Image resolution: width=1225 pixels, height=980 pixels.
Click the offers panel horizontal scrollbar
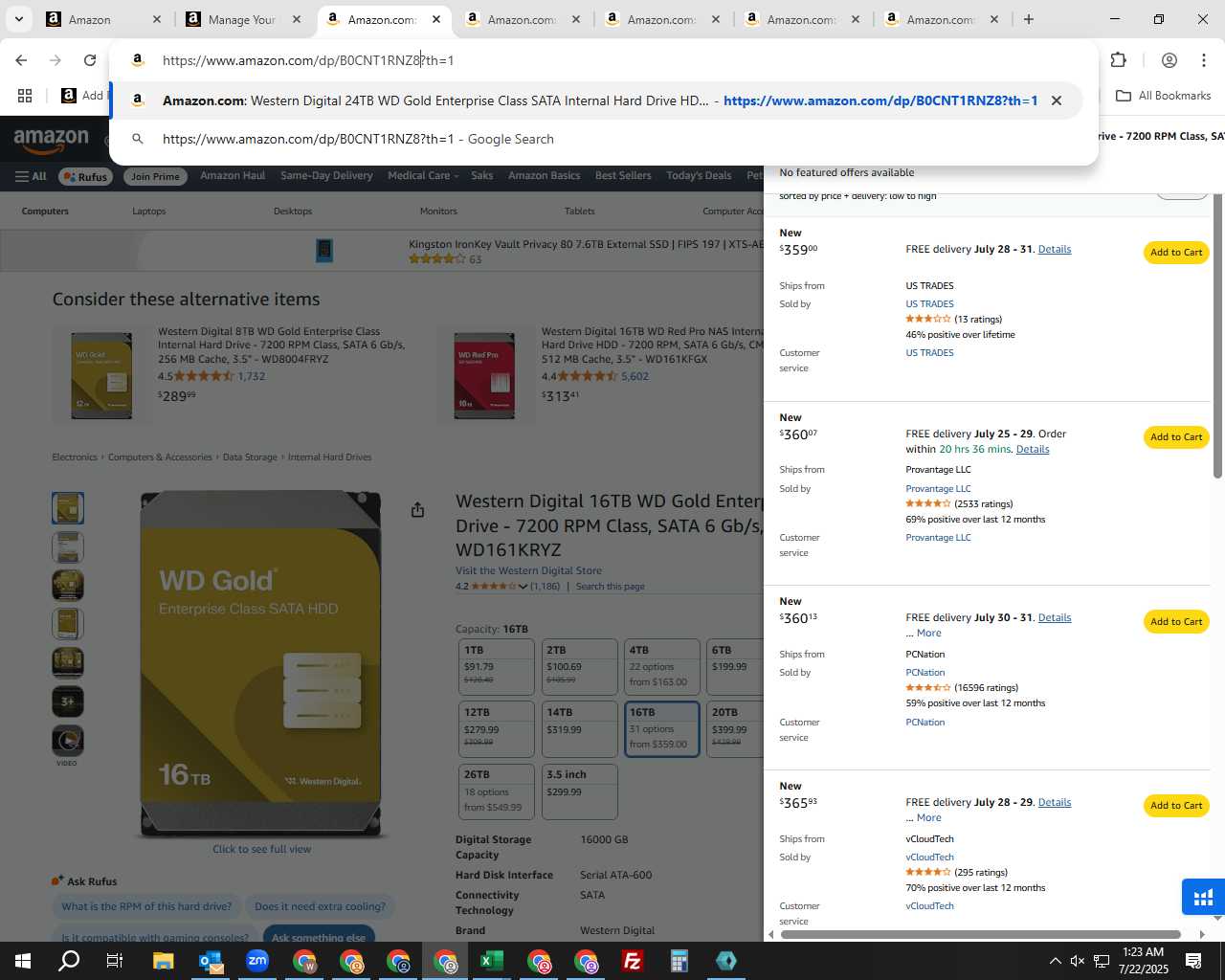coord(981,934)
